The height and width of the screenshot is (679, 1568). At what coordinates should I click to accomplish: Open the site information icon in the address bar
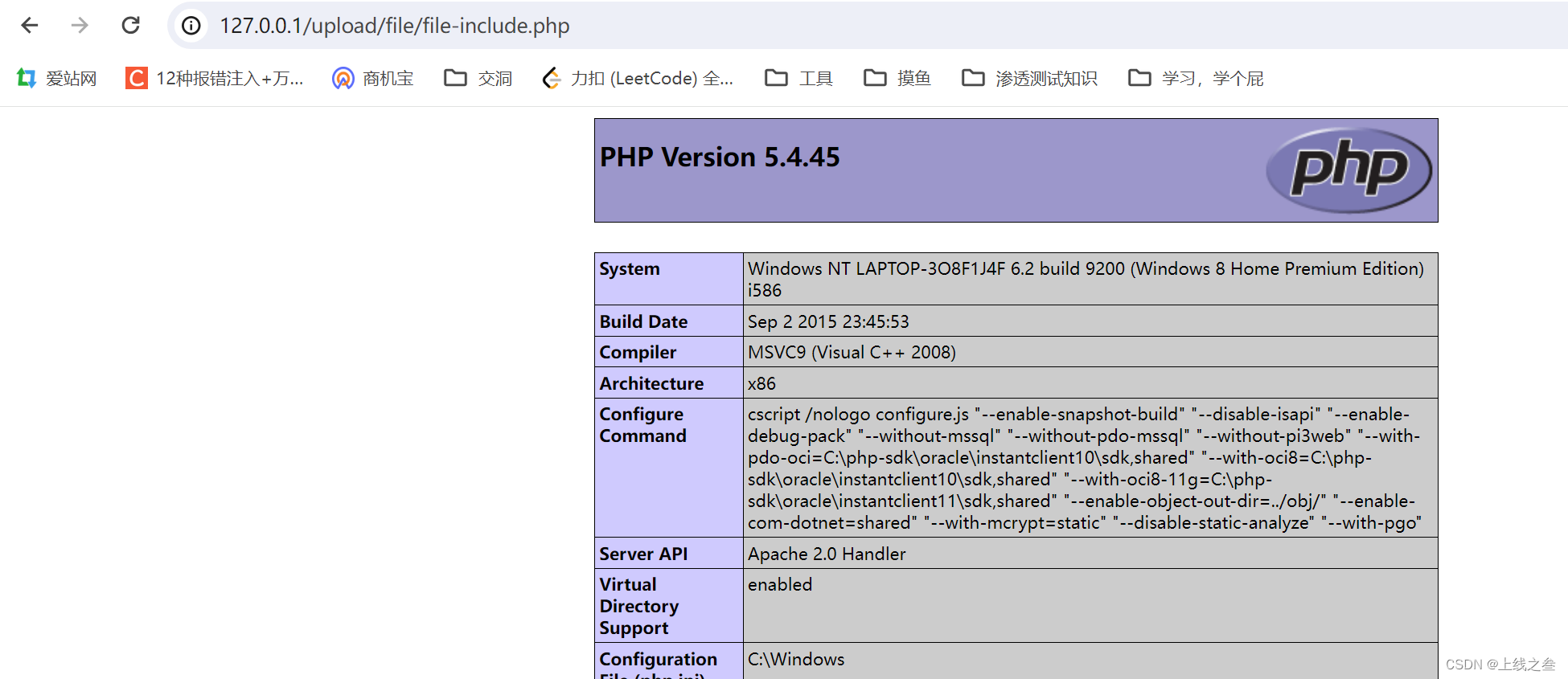coord(191,26)
